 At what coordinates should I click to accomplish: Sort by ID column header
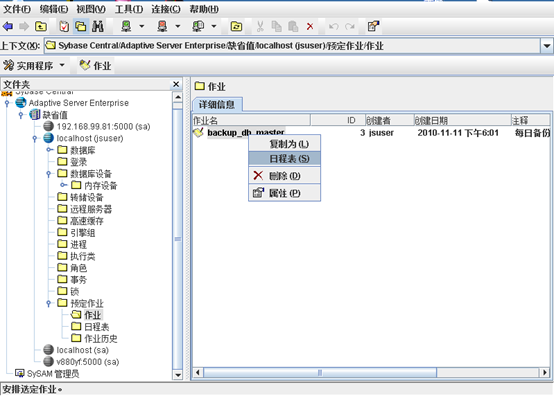(338, 120)
